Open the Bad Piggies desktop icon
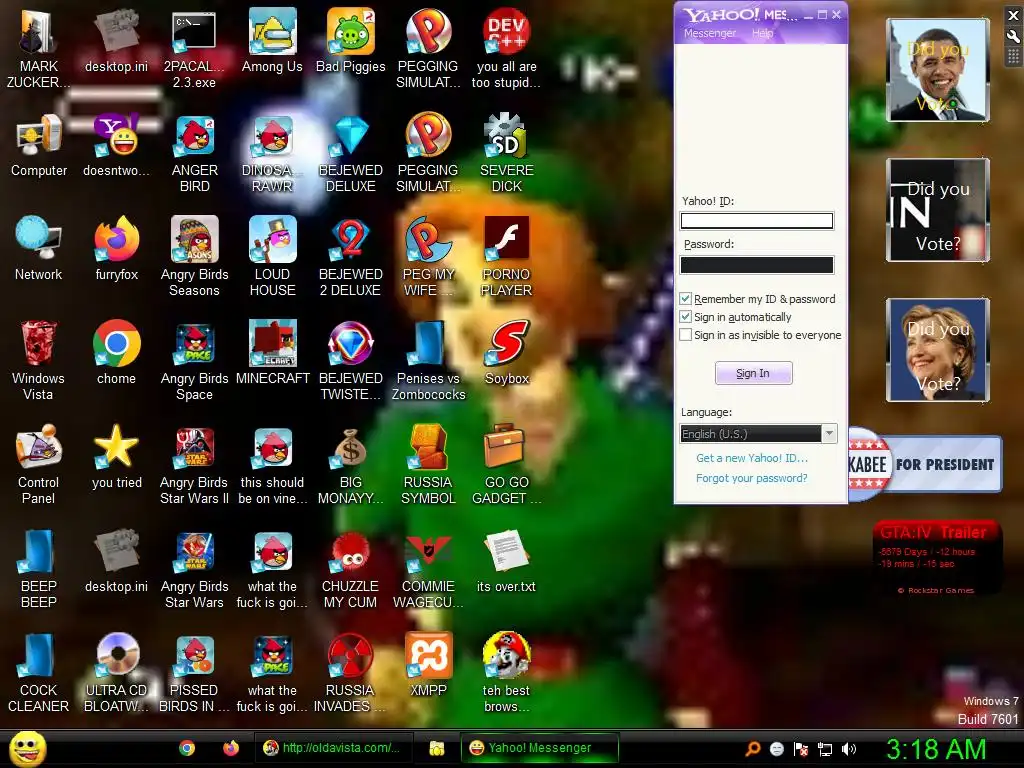This screenshot has width=1024, height=768. click(x=351, y=41)
